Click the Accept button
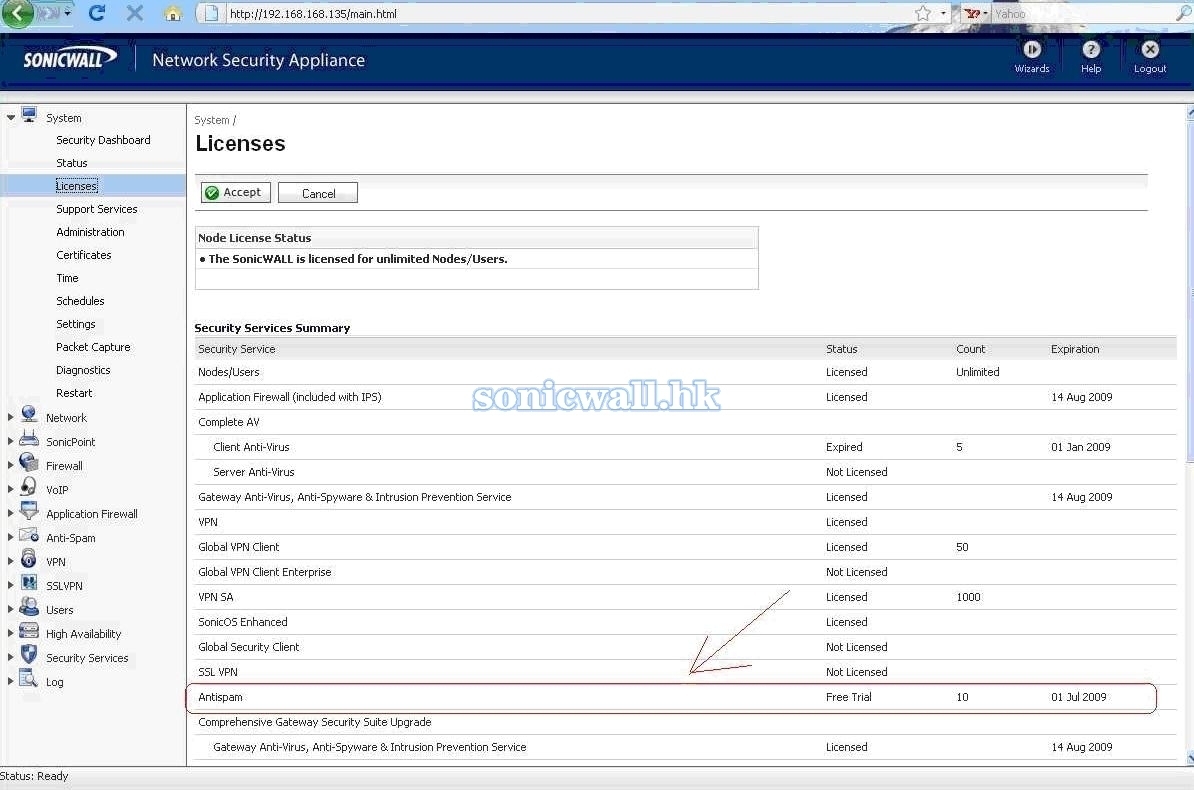This screenshot has width=1194, height=790. tap(235, 193)
